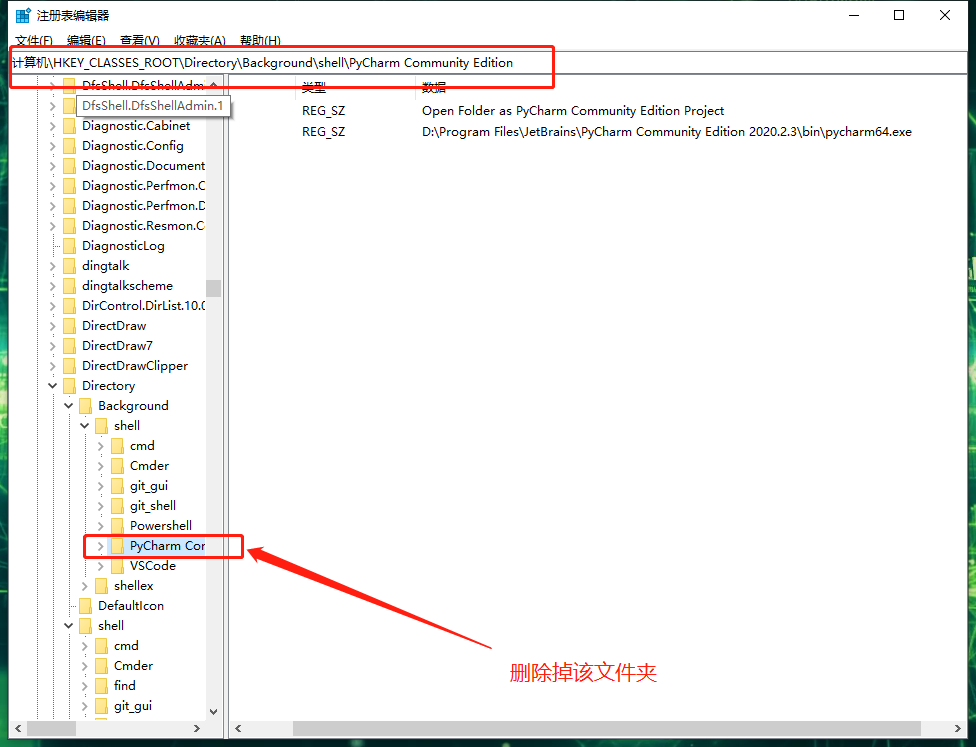Click the tree pane scroll-up arrow

point(214,85)
